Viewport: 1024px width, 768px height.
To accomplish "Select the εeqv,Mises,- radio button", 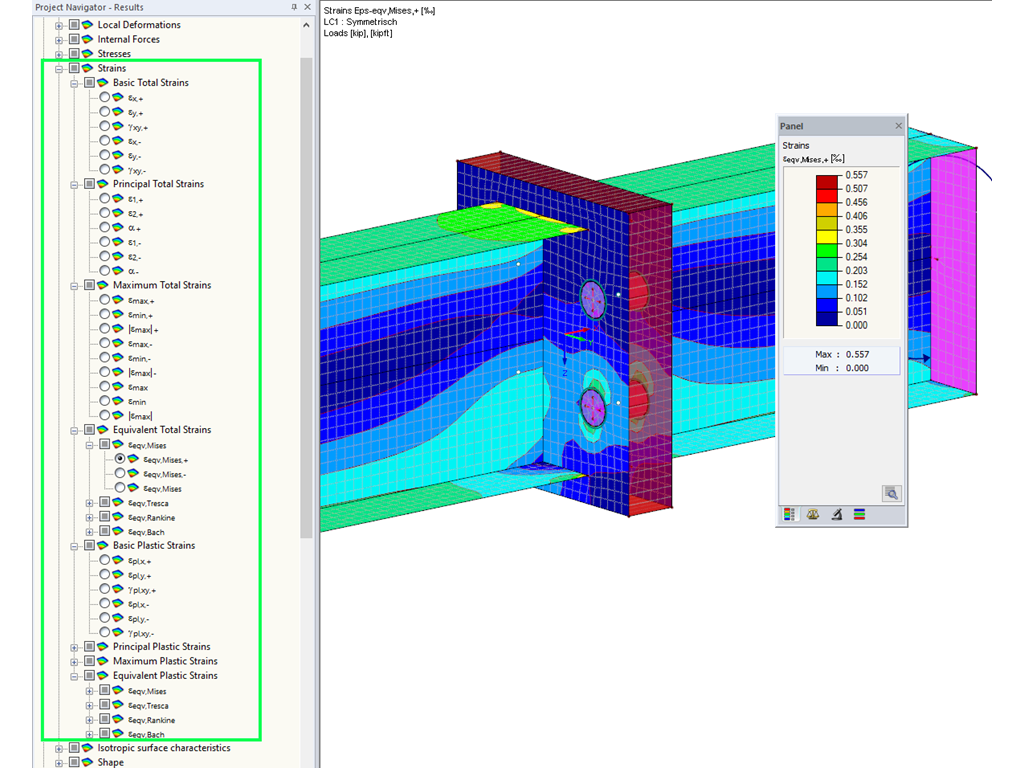I will [x=119, y=475].
